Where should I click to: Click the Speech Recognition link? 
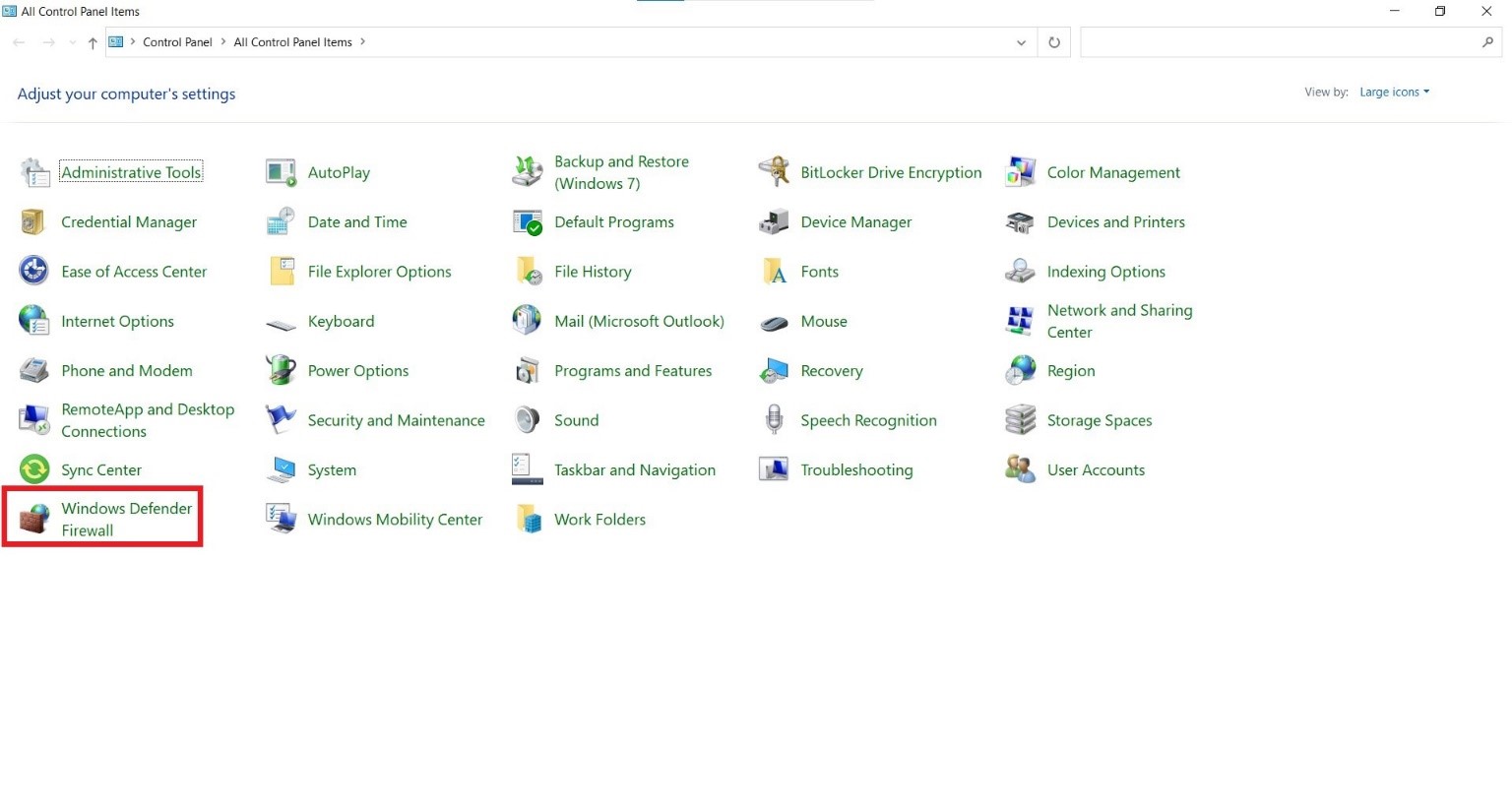(x=868, y=420)
